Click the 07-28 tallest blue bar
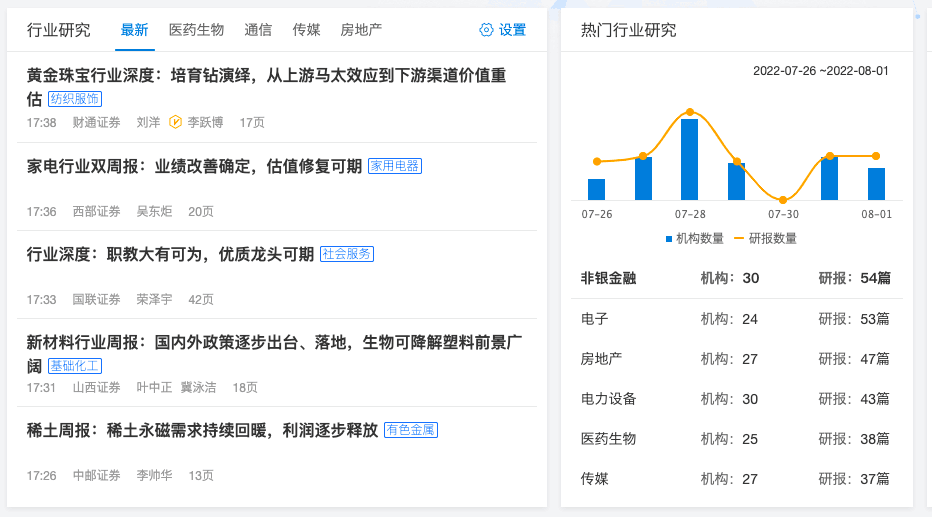Image resolution: width=932 pixels, height=517 pixels. click(689, 159)
